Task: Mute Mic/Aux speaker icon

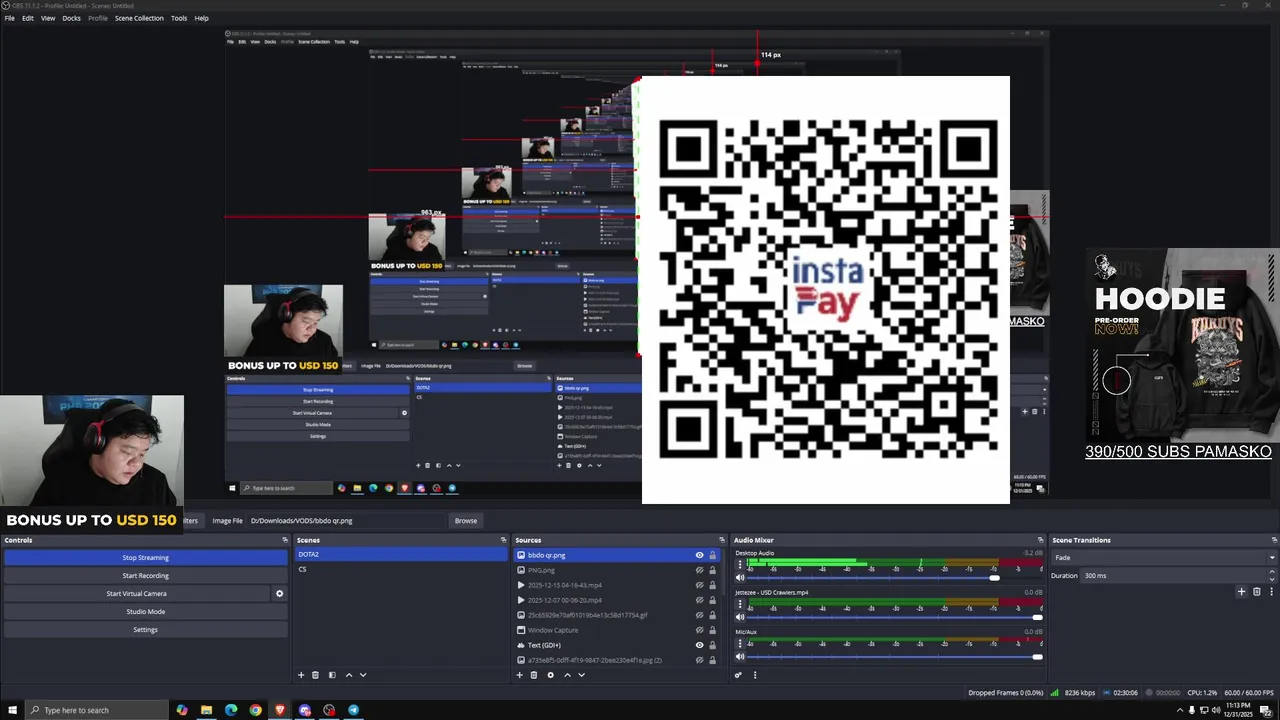Action: point(740,656)
